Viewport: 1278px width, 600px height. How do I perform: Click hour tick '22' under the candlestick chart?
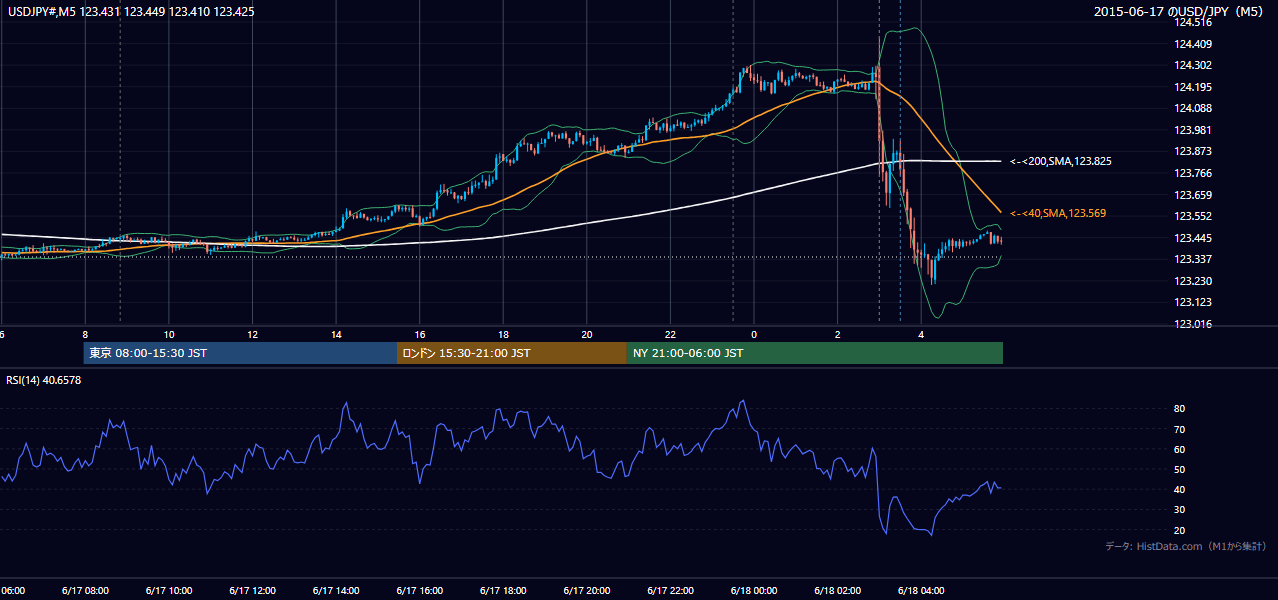(x=670, y=334)
